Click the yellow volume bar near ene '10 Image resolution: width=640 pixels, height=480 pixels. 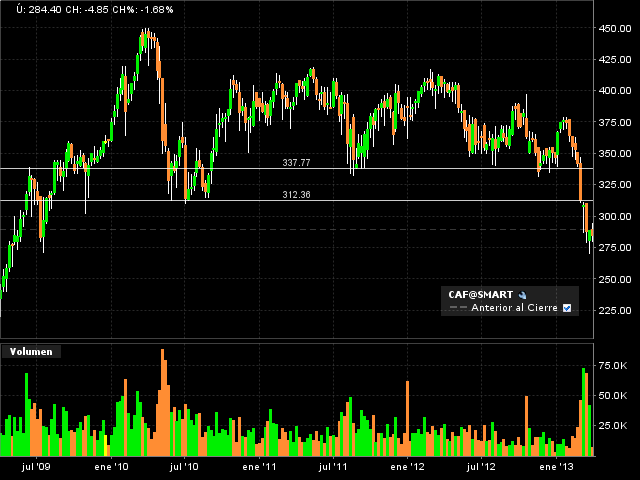point(106,446)
